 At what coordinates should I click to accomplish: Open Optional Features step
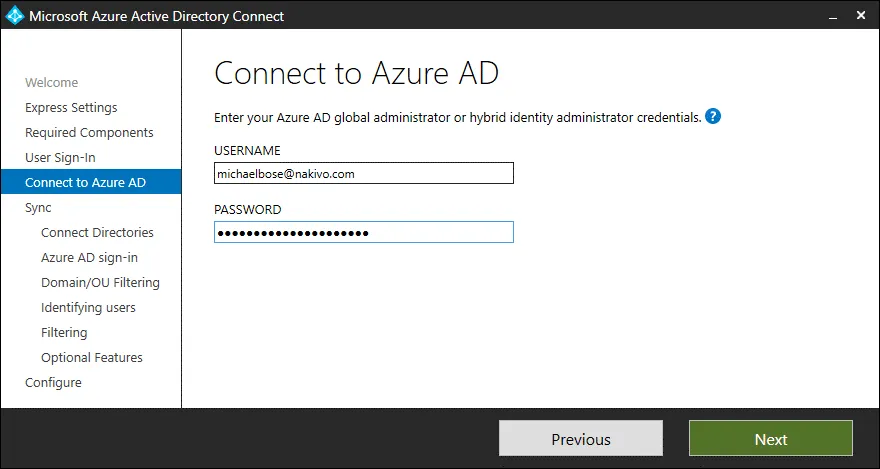point(92,358)
